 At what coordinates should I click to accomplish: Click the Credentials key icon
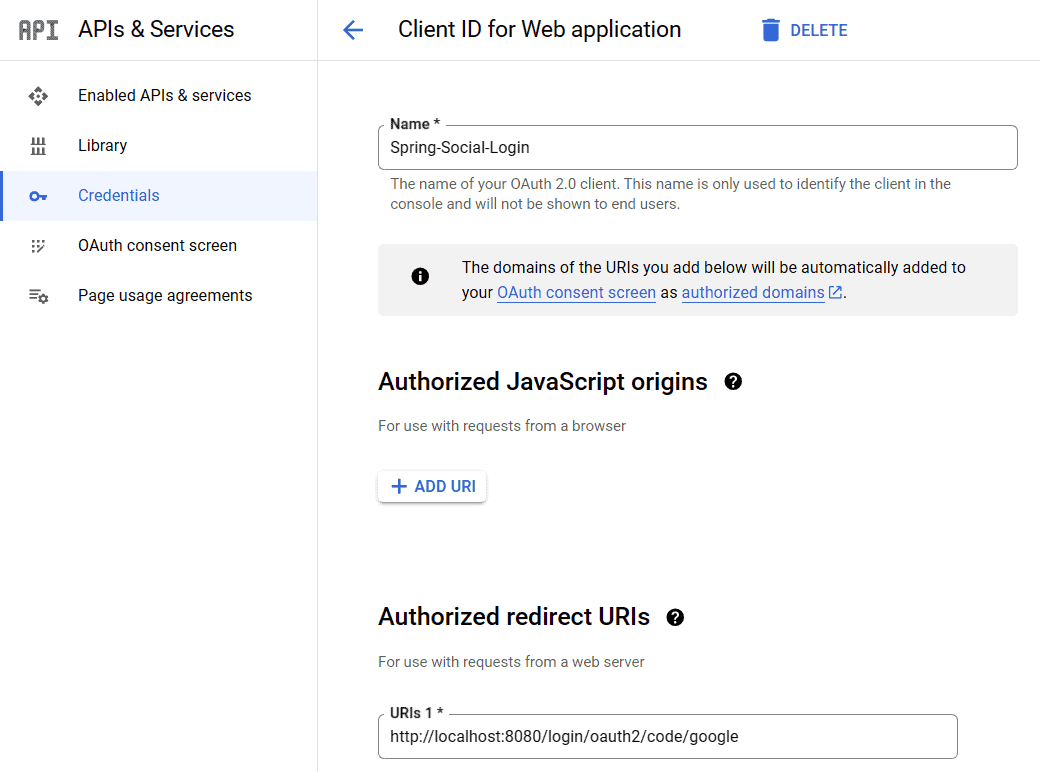[x=38, y=196]
